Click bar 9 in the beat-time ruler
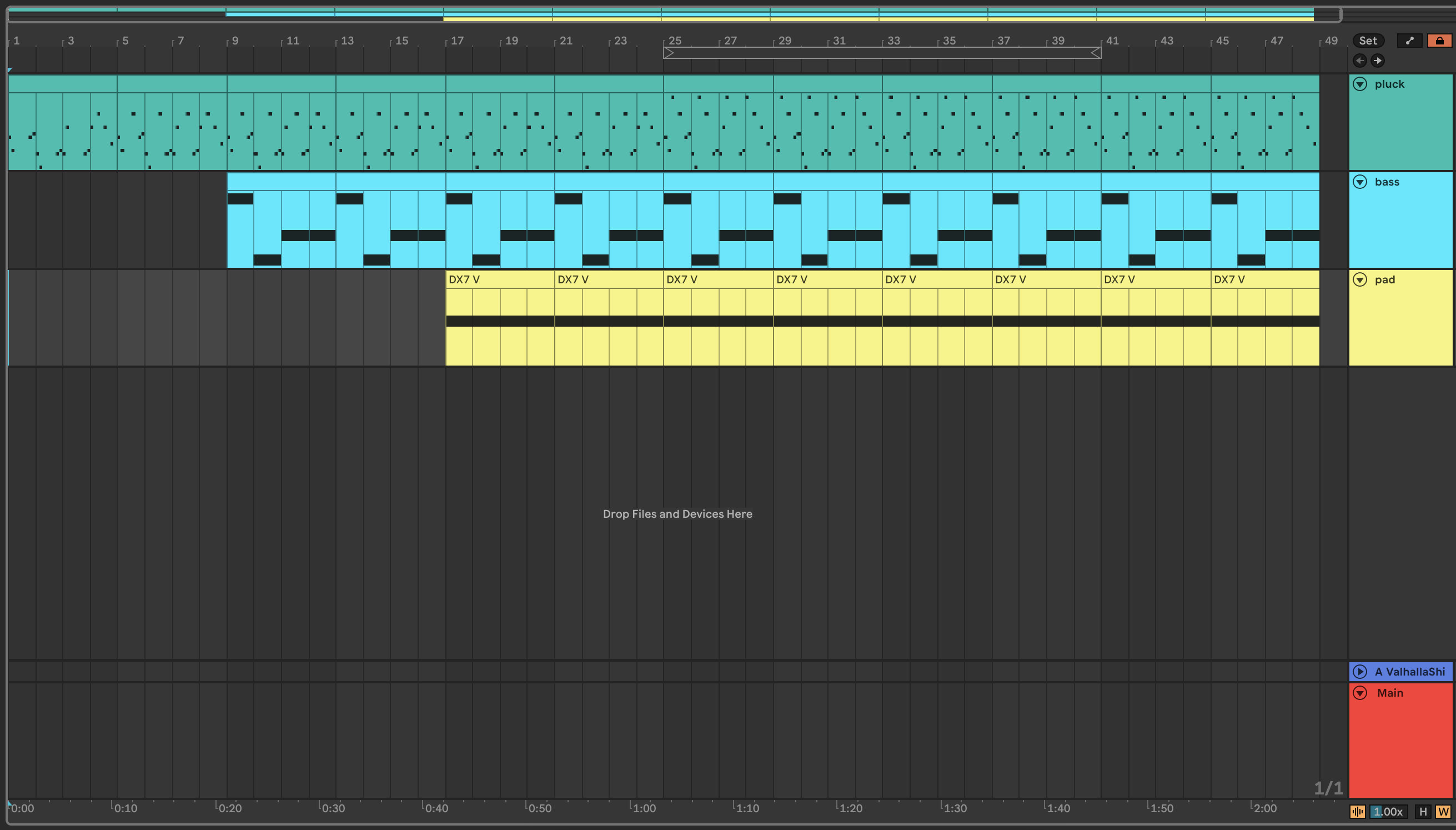 [x=235, y=41]
